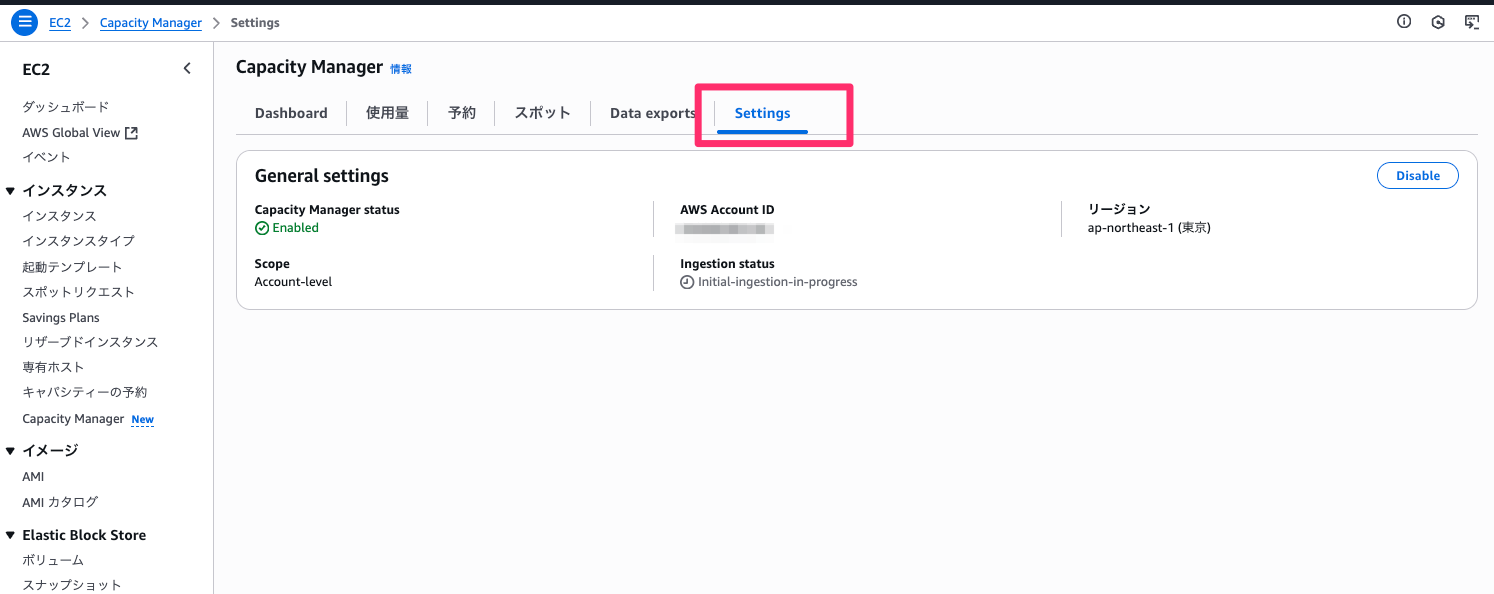Open the 予約 tab
The width and height of the screenshot is (1494, 594).
(462, 113)
